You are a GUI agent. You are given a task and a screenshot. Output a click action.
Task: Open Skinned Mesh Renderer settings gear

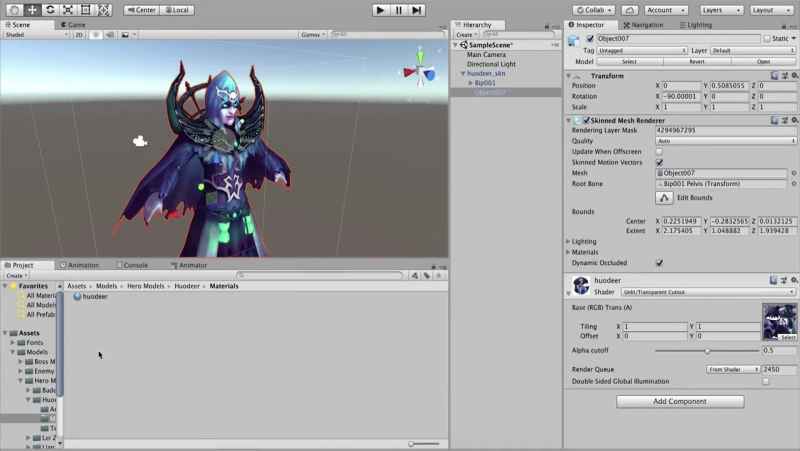[794, 120]
